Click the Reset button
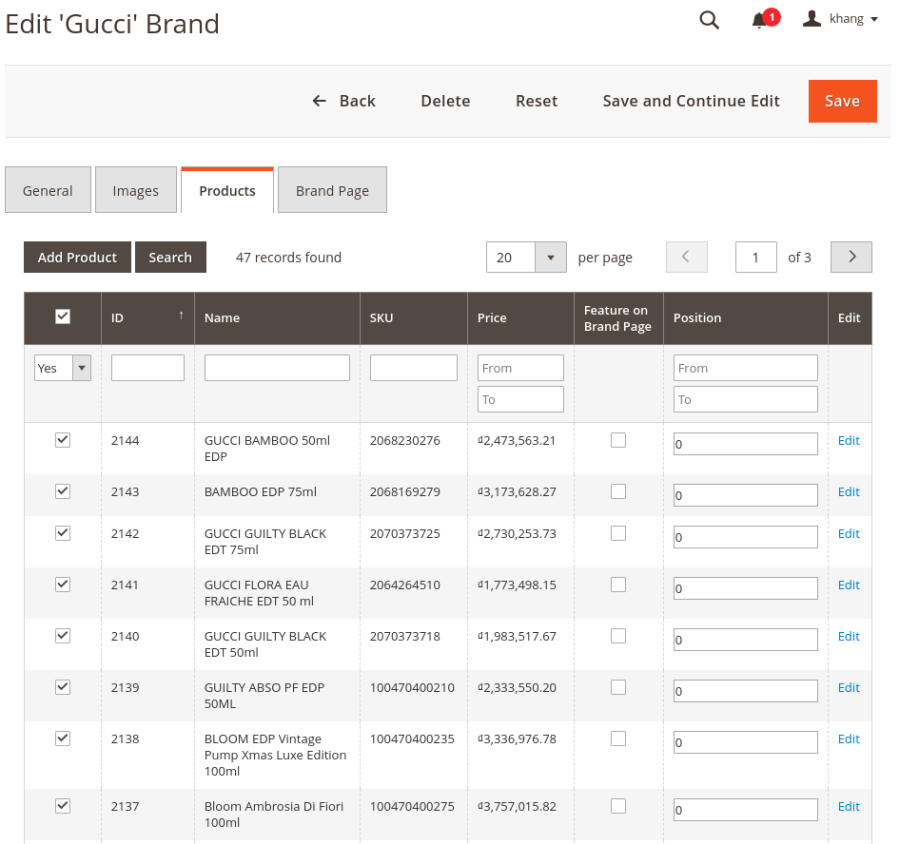The image size is (900, 844). click(x=537, y=101)
